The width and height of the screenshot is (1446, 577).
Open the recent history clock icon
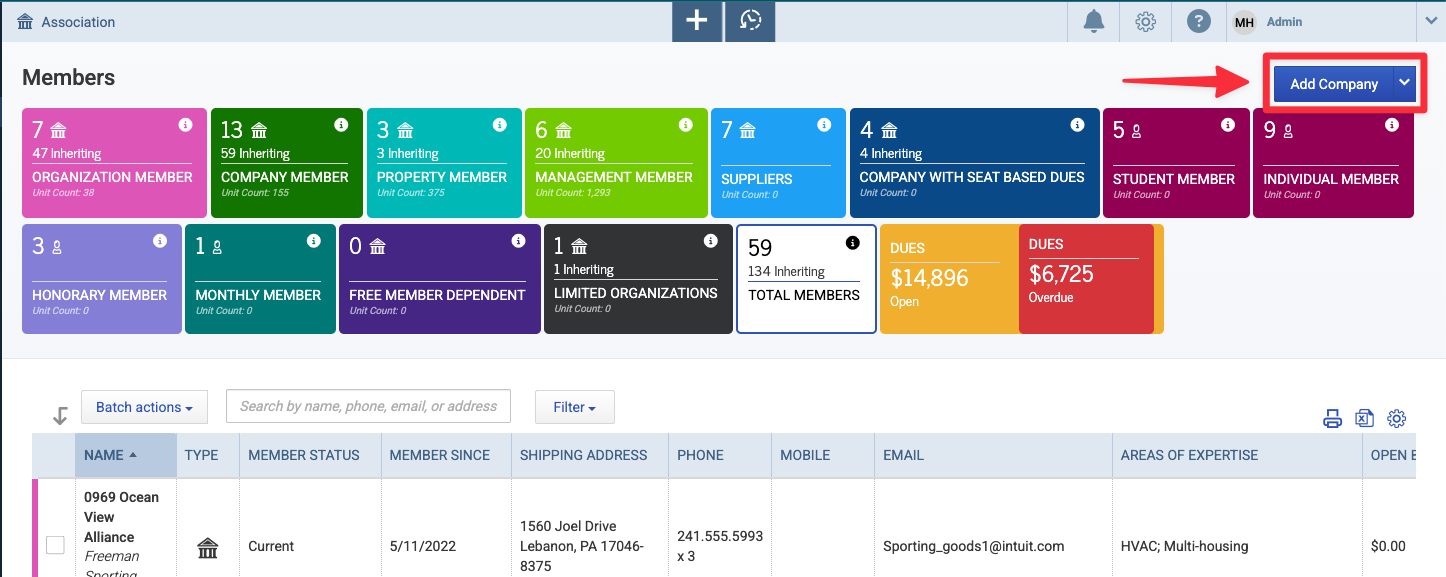click(x=750, y=21)
